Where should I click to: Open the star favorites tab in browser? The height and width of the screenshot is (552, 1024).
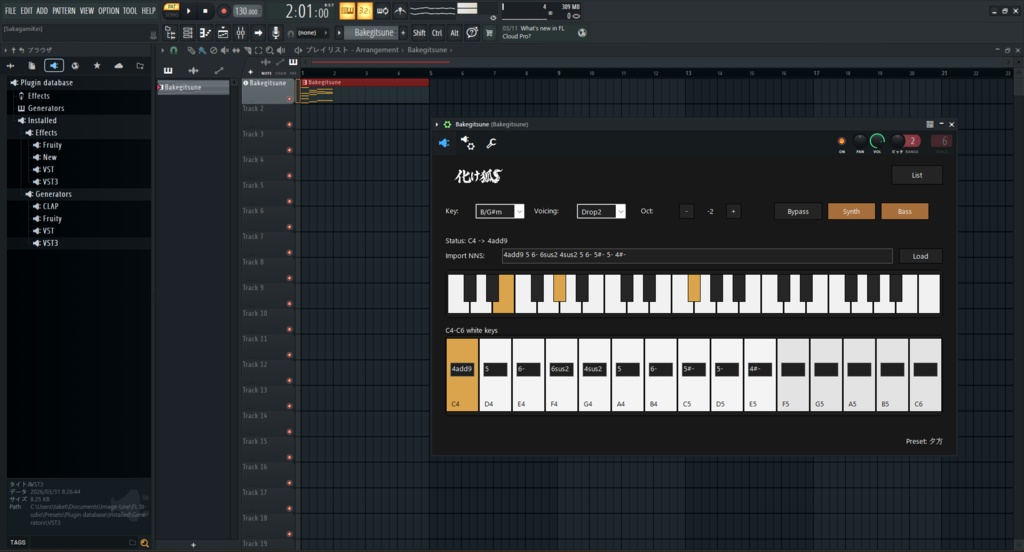[x=97, y=65]
